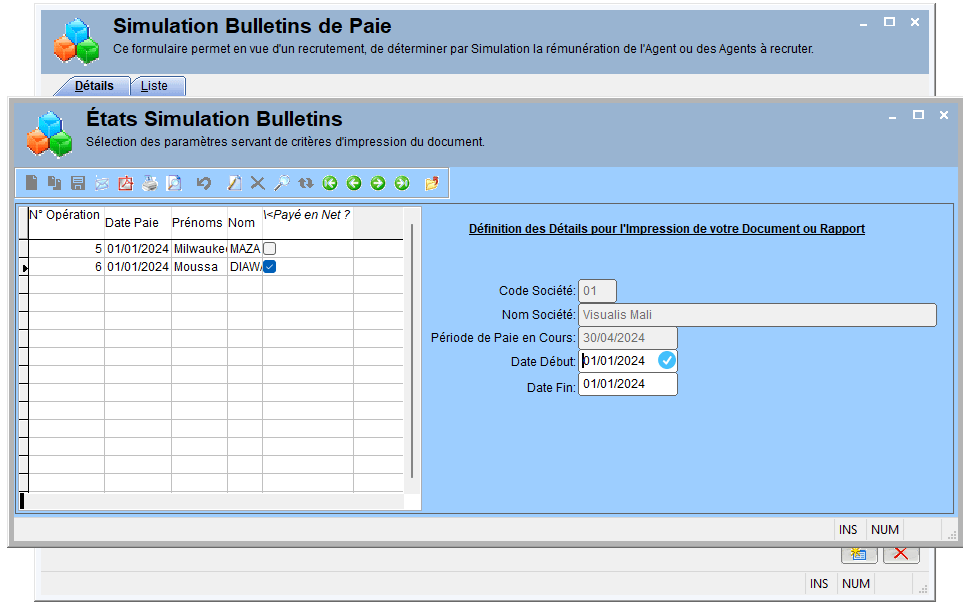Select the Détails tab
Viewport: 963px width, 604px height.
[x=94, y=86]
